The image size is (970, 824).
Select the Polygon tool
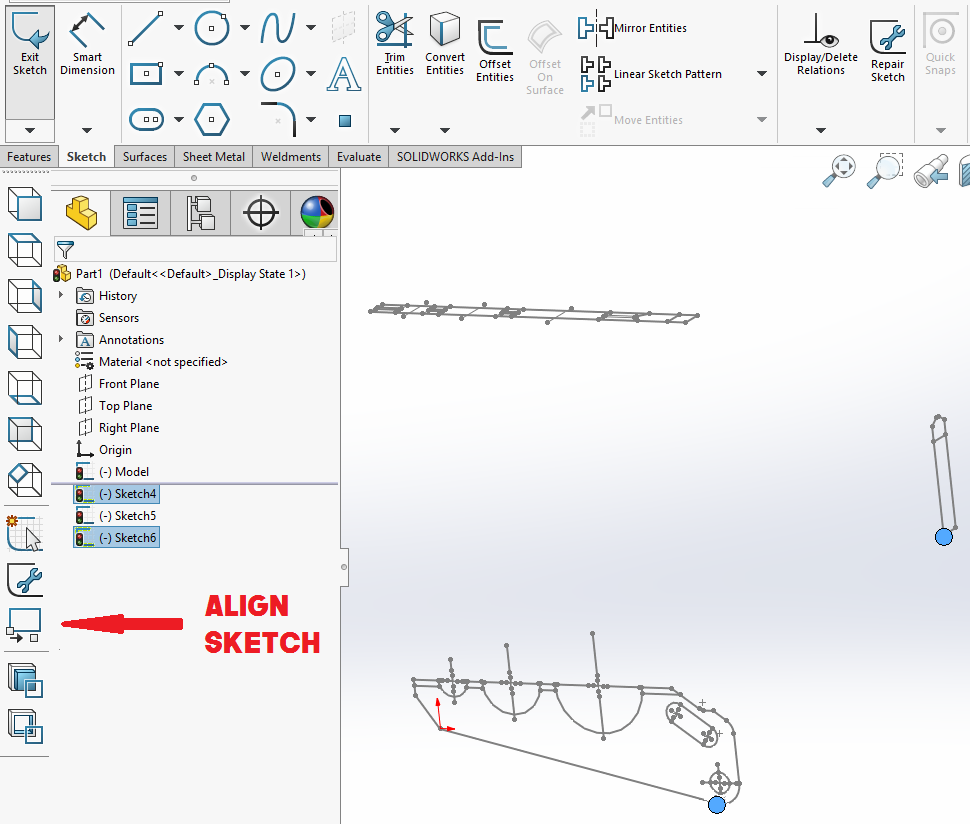pyautogui.click(x=212, y=119)
